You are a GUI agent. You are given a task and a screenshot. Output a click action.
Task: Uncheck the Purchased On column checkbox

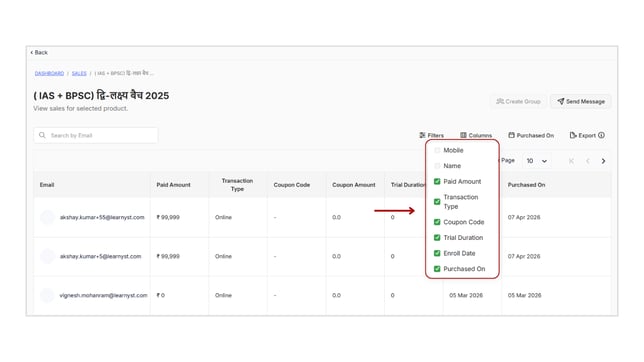point(437,269)
